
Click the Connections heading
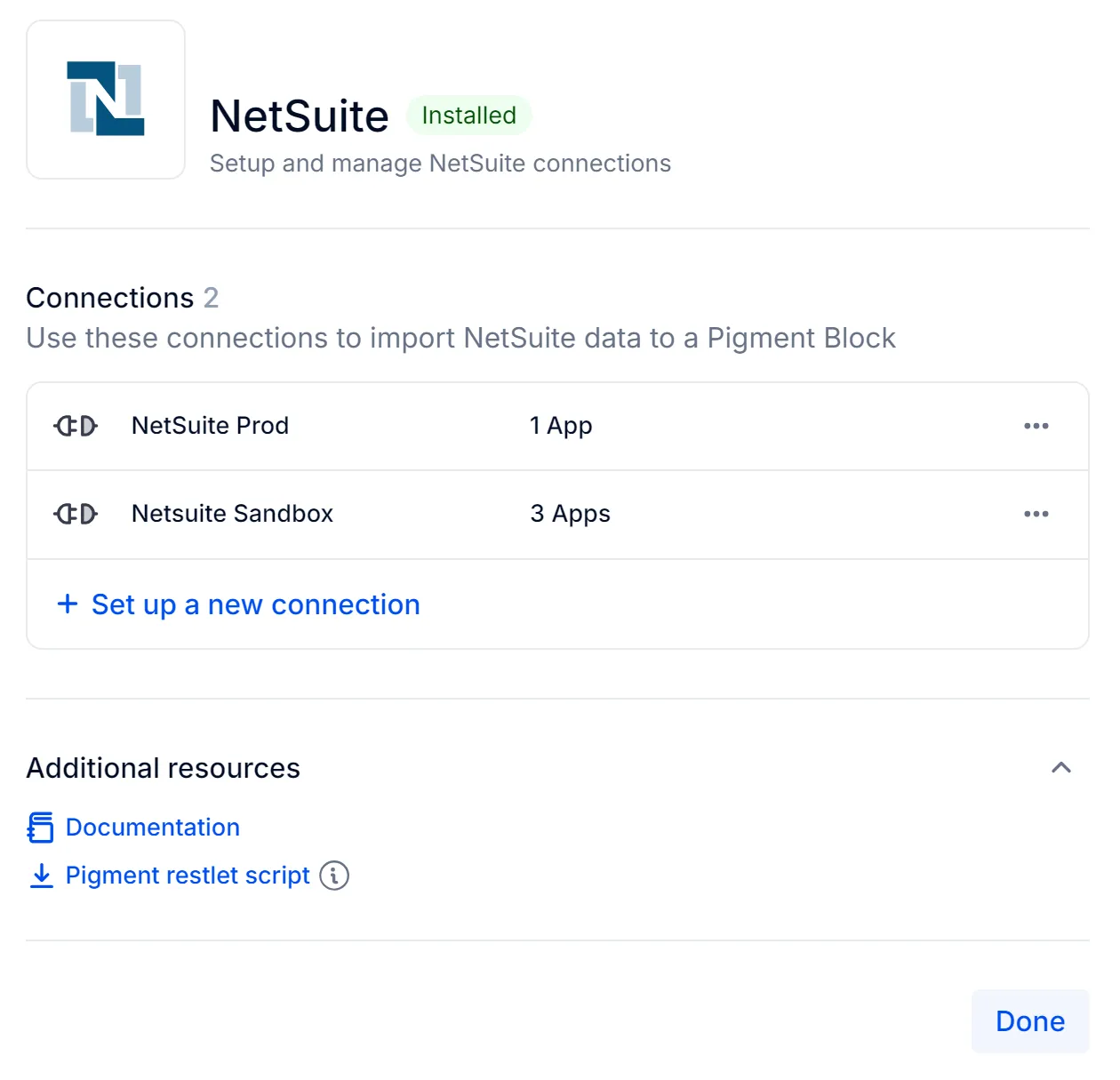[x=110, y=298]
